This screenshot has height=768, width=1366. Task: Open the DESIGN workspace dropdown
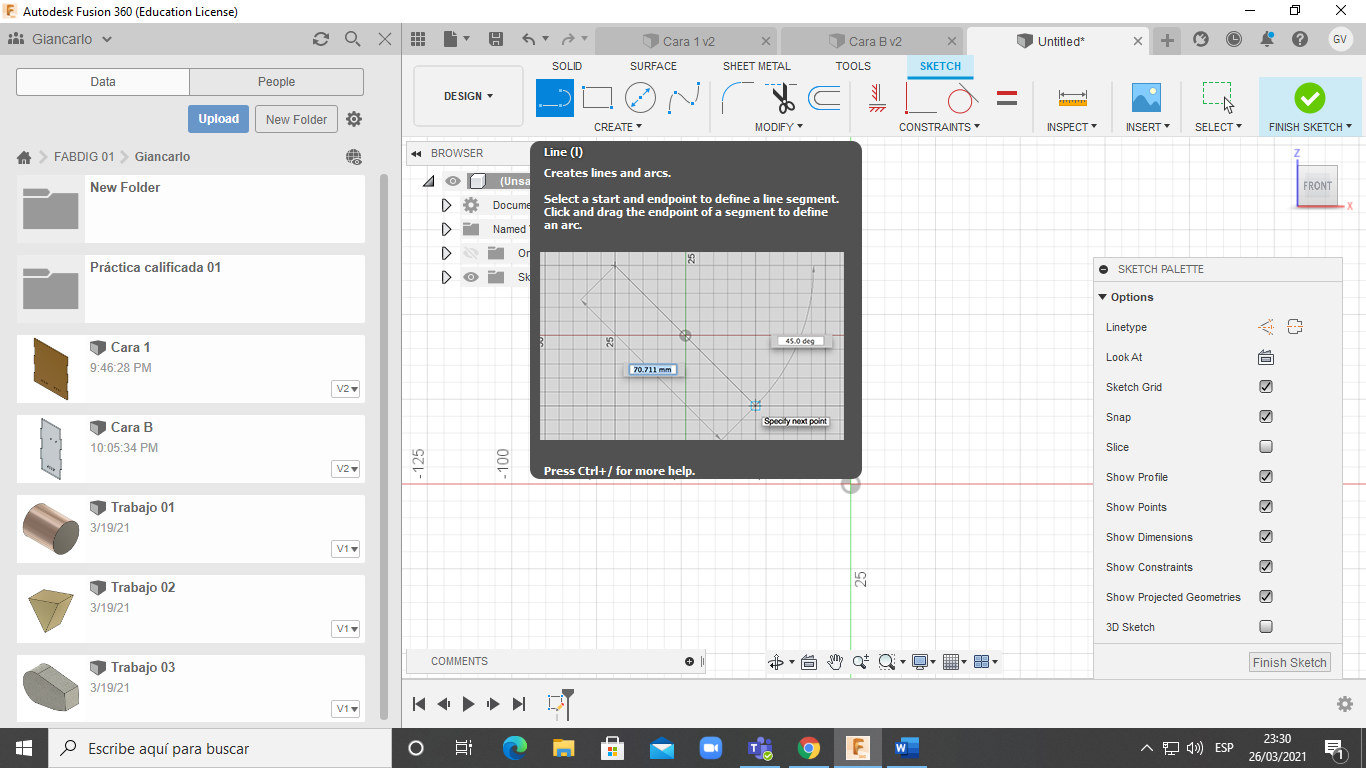pyautogui.click(x=468, y=96)
